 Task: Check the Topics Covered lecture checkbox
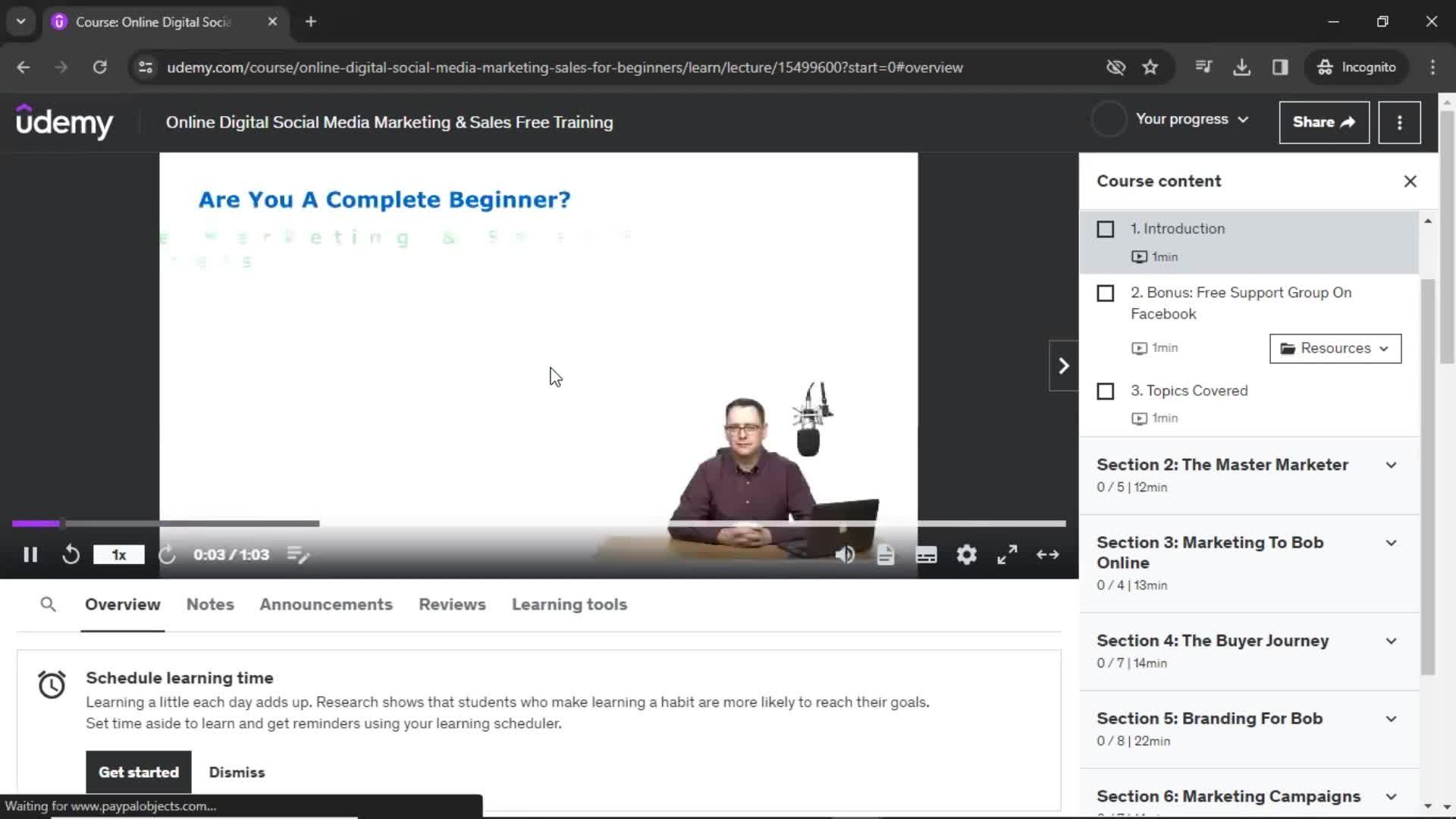click(x=1106, y=390)
